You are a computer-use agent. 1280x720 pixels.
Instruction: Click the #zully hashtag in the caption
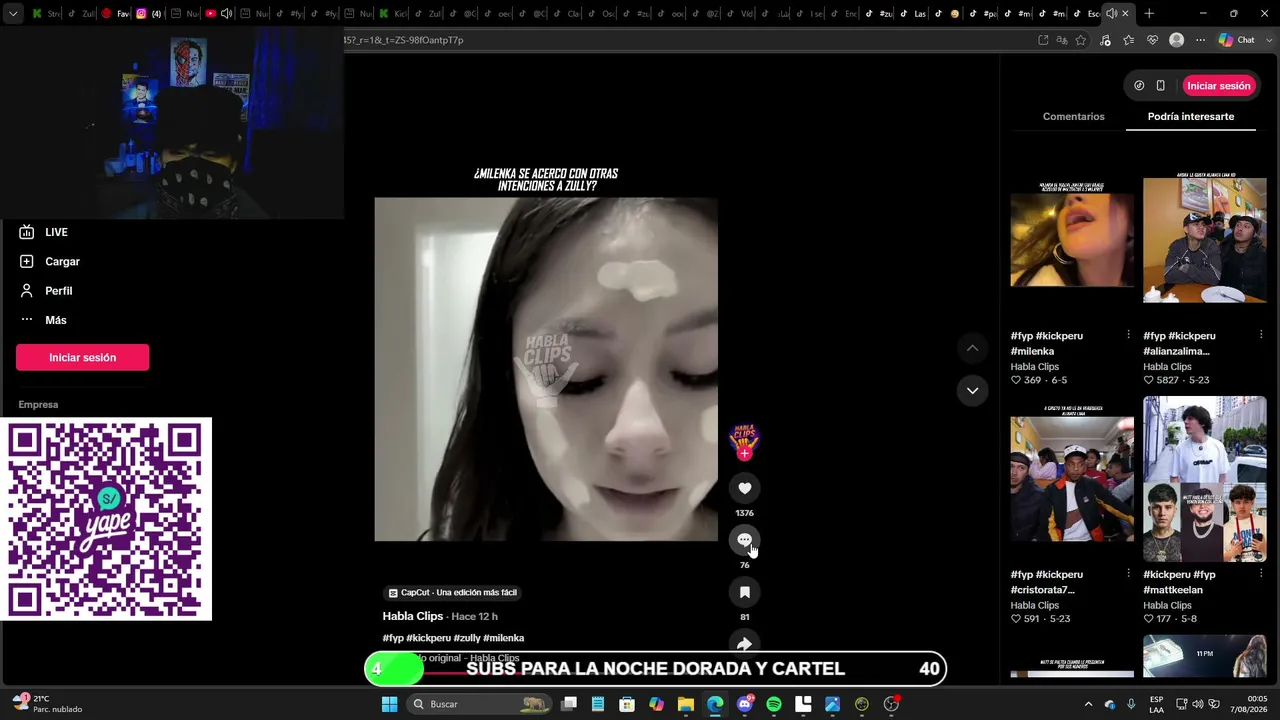pyautogui.click(x=467, y=638)
